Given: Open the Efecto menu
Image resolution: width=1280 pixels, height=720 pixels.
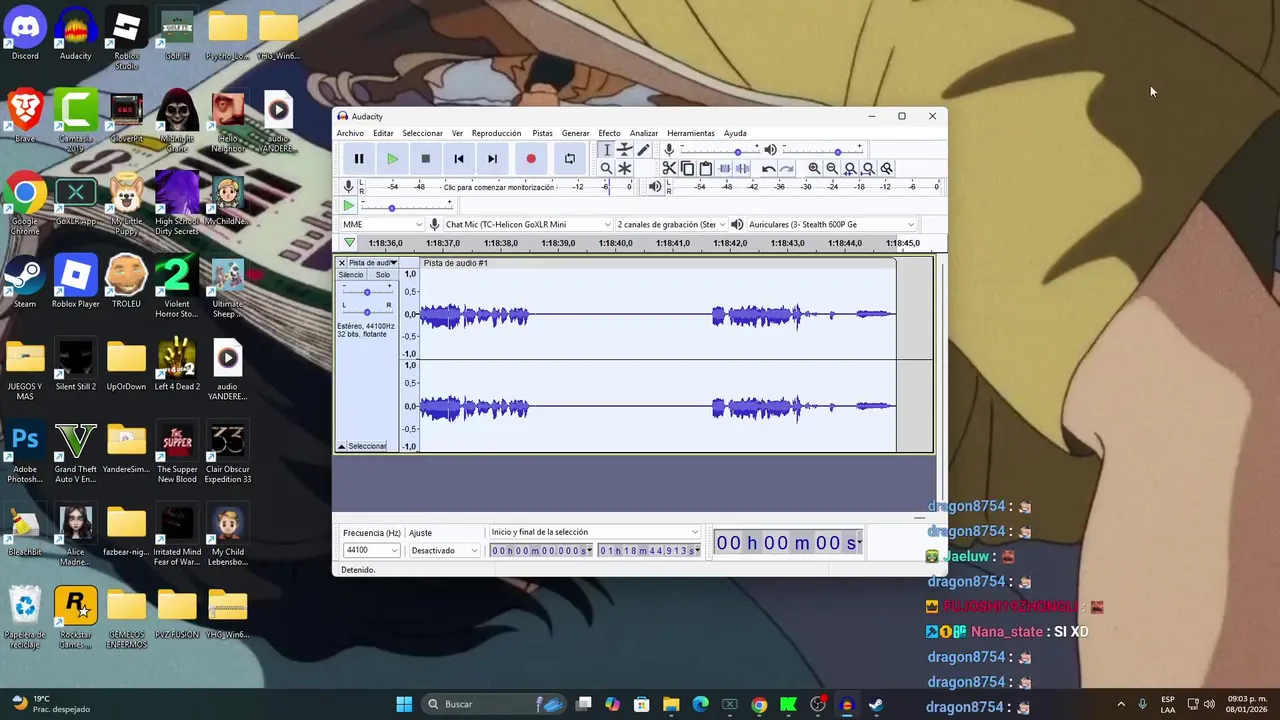Looking at the screenshot, I should click(609, 133).
